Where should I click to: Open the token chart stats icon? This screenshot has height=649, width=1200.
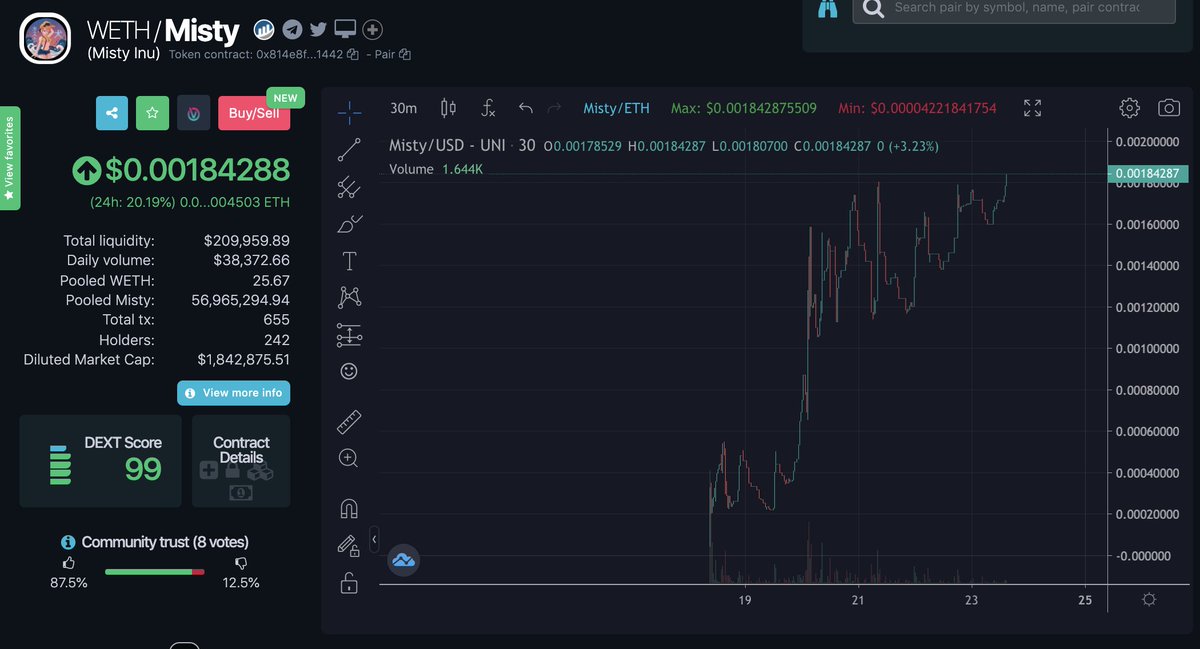point(264,29)
